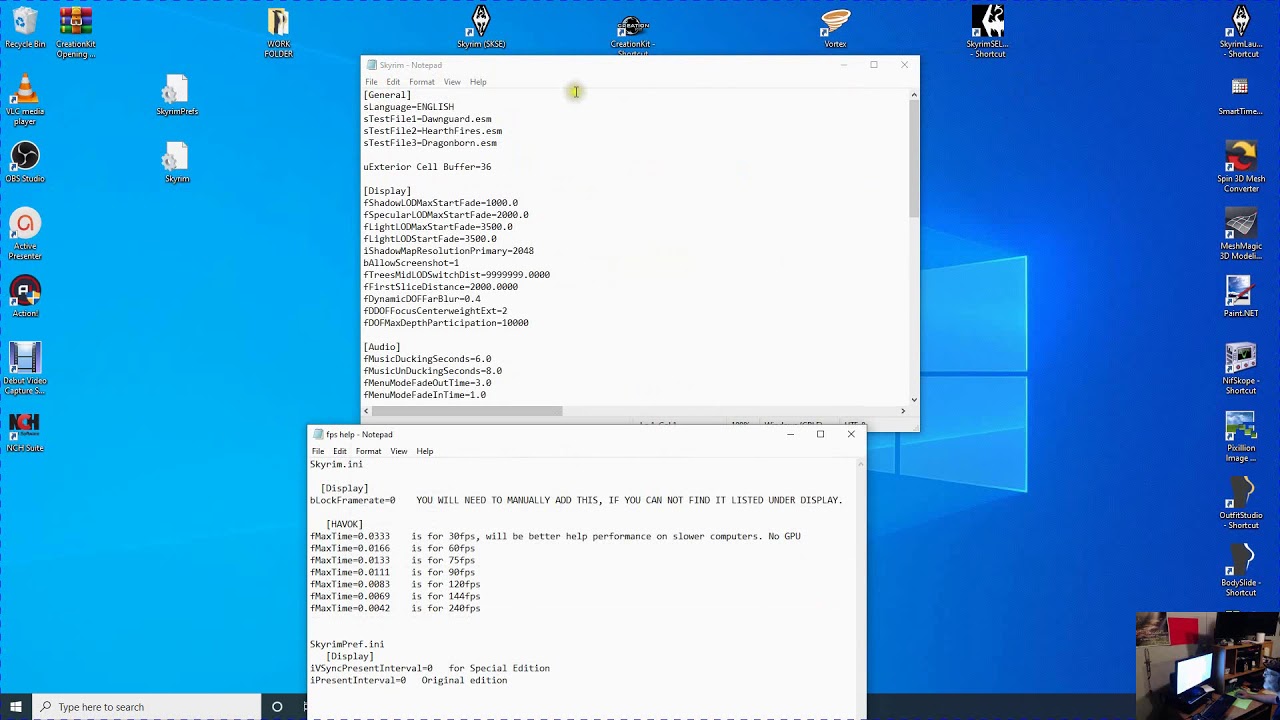Open Format menu in Skyrim Notepad window

422,82
